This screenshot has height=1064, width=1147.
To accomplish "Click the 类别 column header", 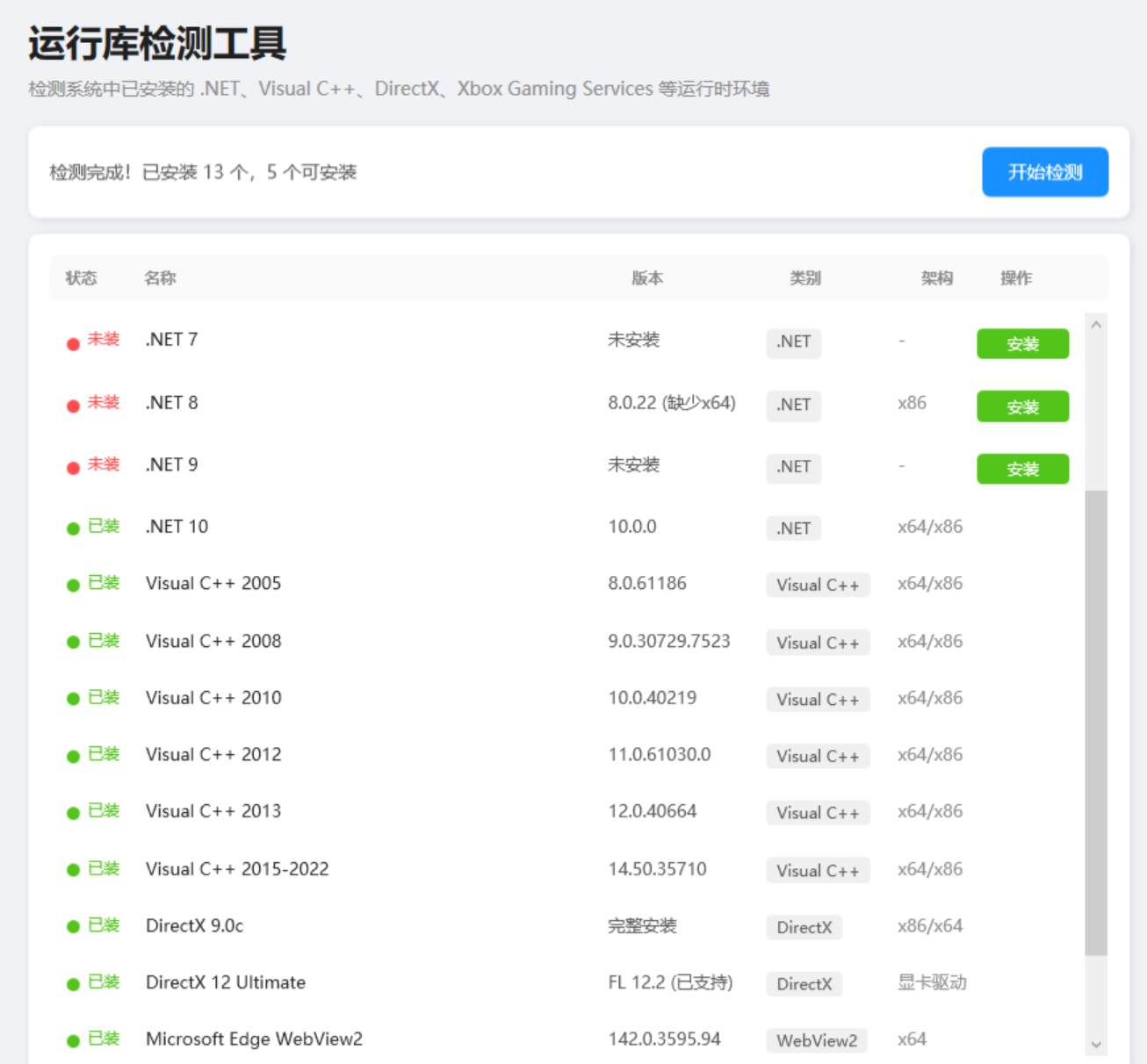I will click(x=804, y=278).
